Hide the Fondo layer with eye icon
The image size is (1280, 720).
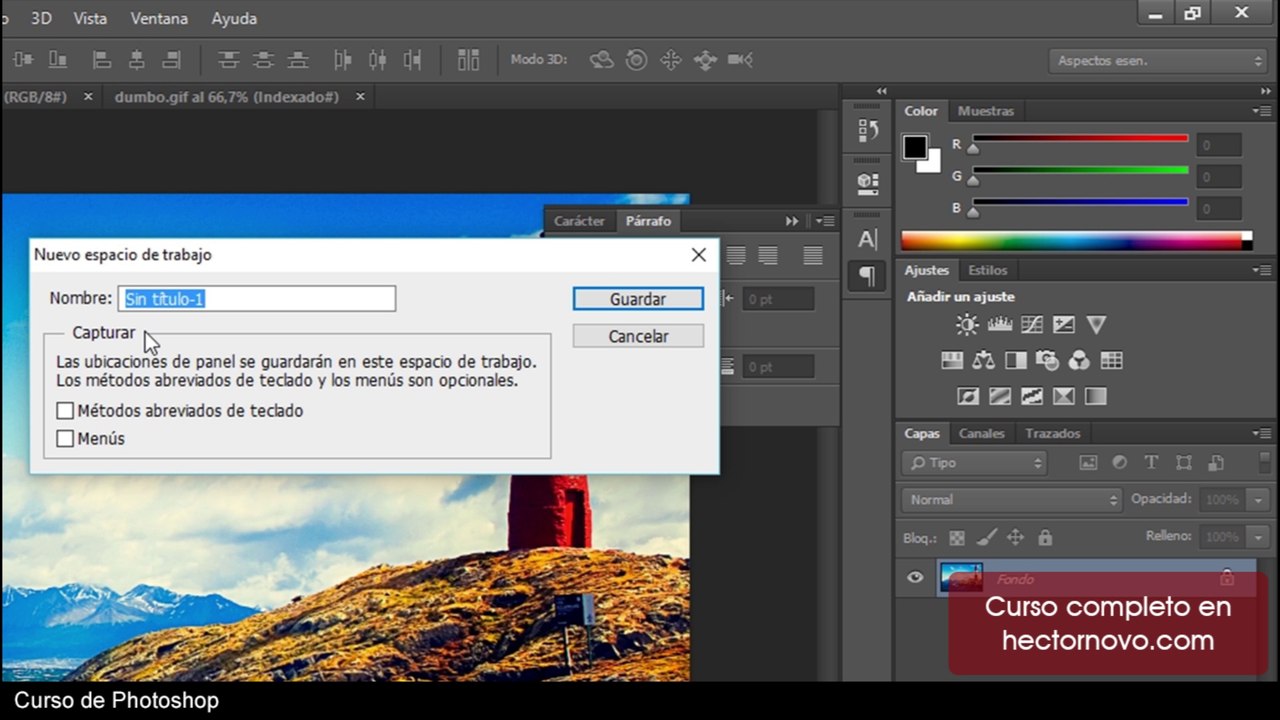[x=915, y=578]
